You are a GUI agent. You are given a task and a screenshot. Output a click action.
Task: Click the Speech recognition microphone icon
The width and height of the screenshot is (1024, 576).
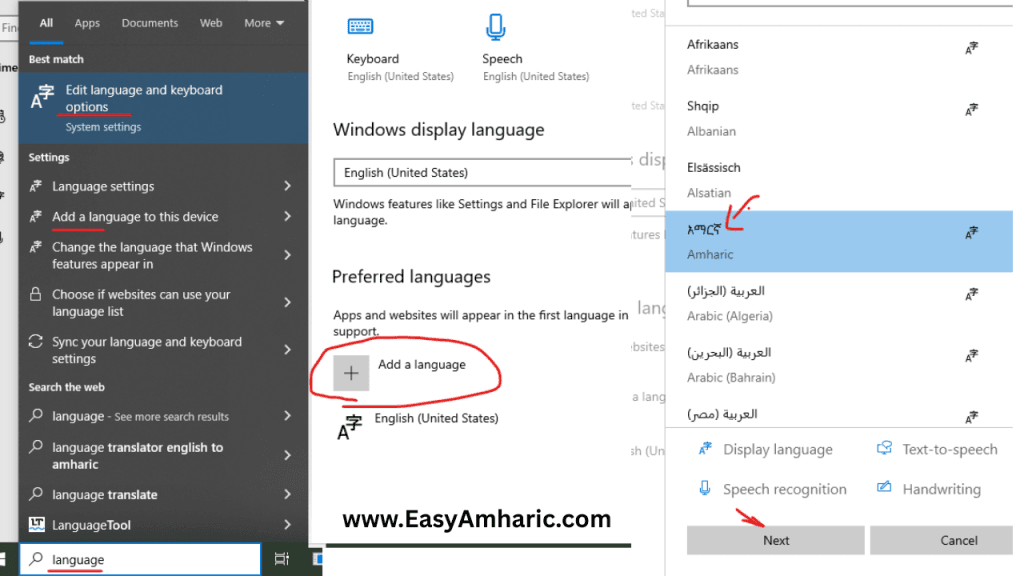tap(707, 489)
